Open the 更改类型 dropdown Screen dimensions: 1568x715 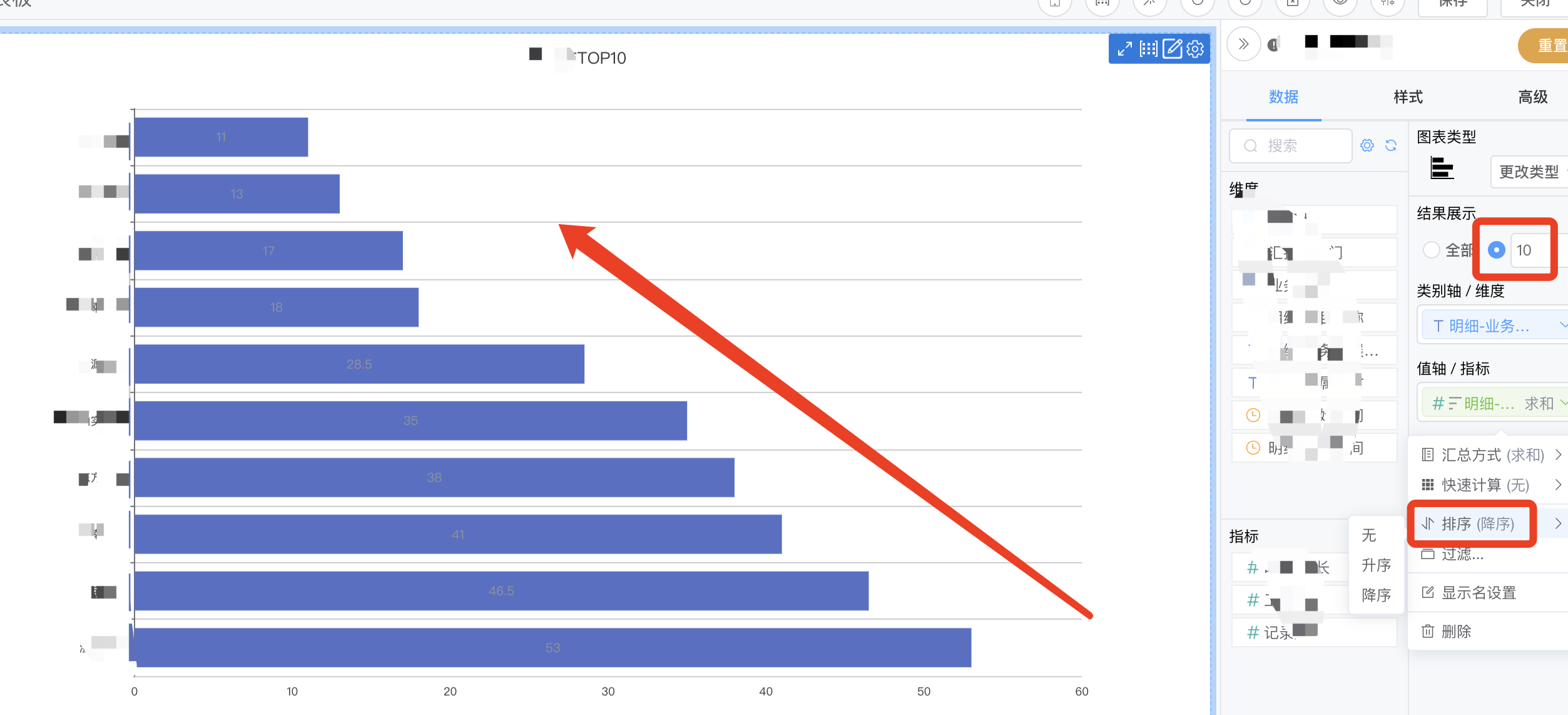tap(1530, 172)
